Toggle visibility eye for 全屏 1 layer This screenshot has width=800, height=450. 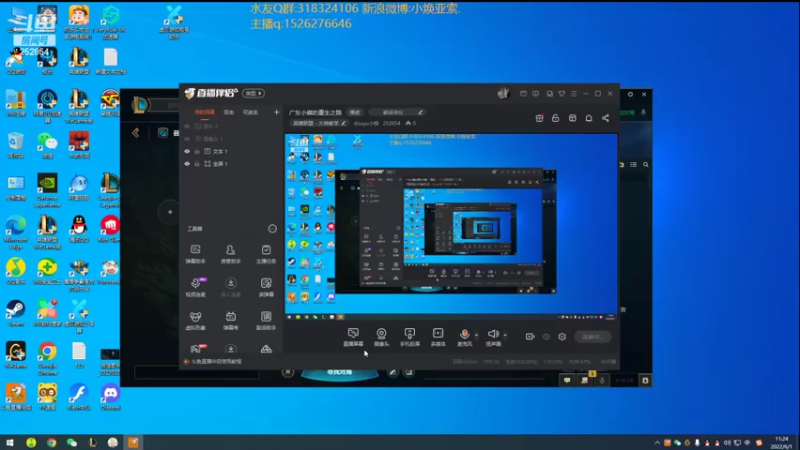[x=187, y=164]
